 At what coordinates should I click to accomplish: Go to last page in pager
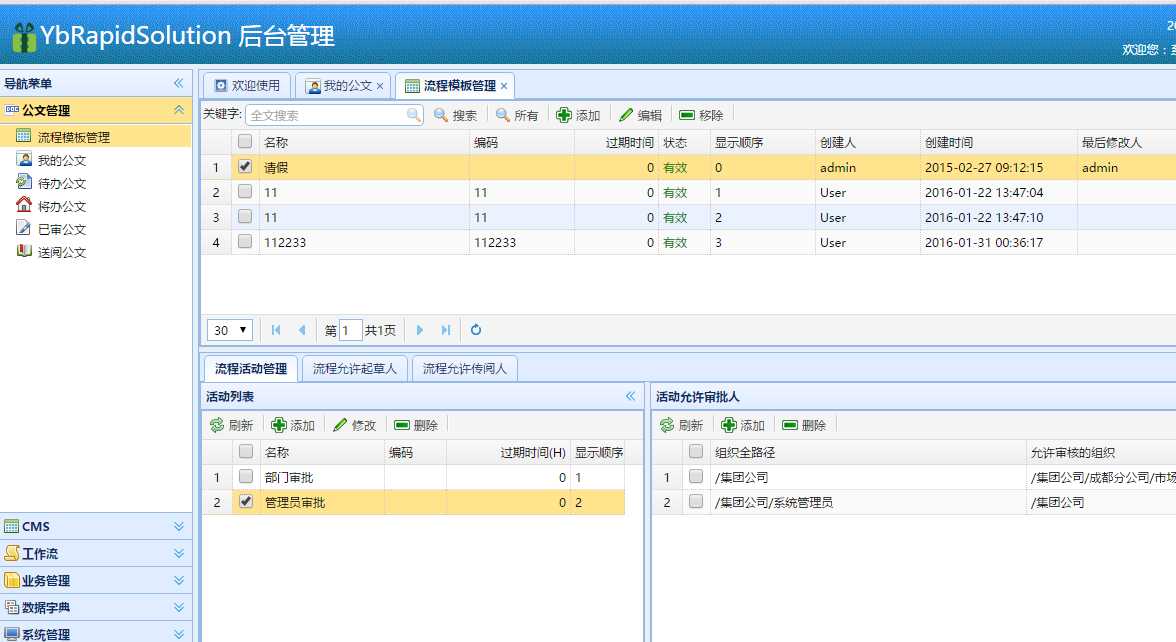(x=446, y=330)
